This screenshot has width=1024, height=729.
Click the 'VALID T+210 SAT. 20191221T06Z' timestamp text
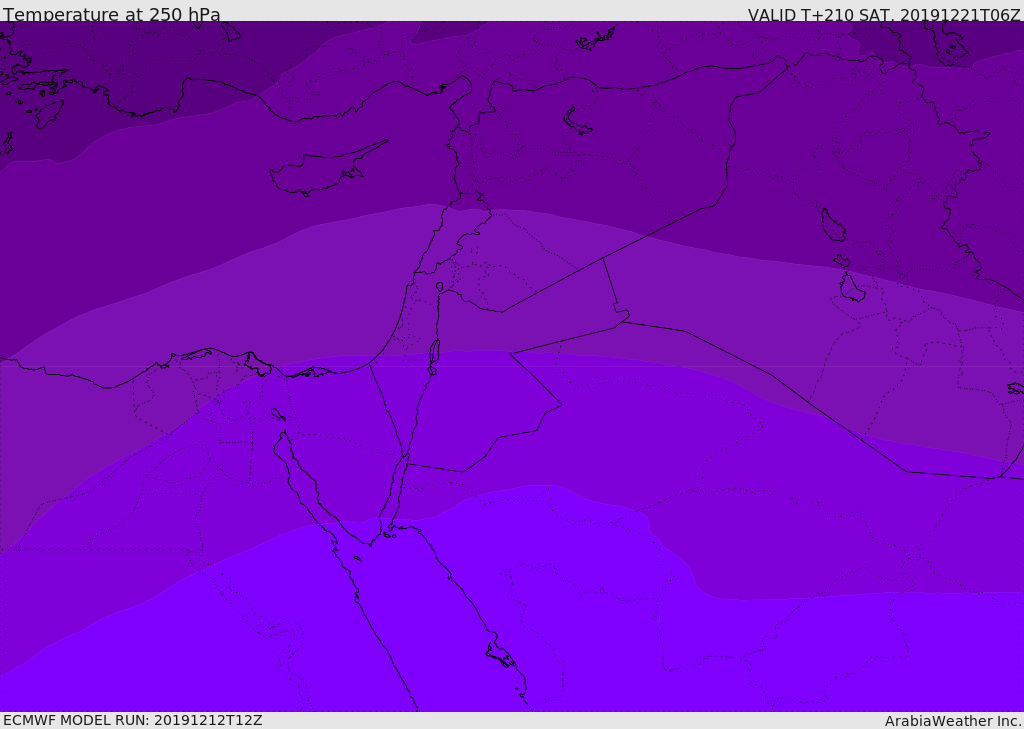pos(884,15)
